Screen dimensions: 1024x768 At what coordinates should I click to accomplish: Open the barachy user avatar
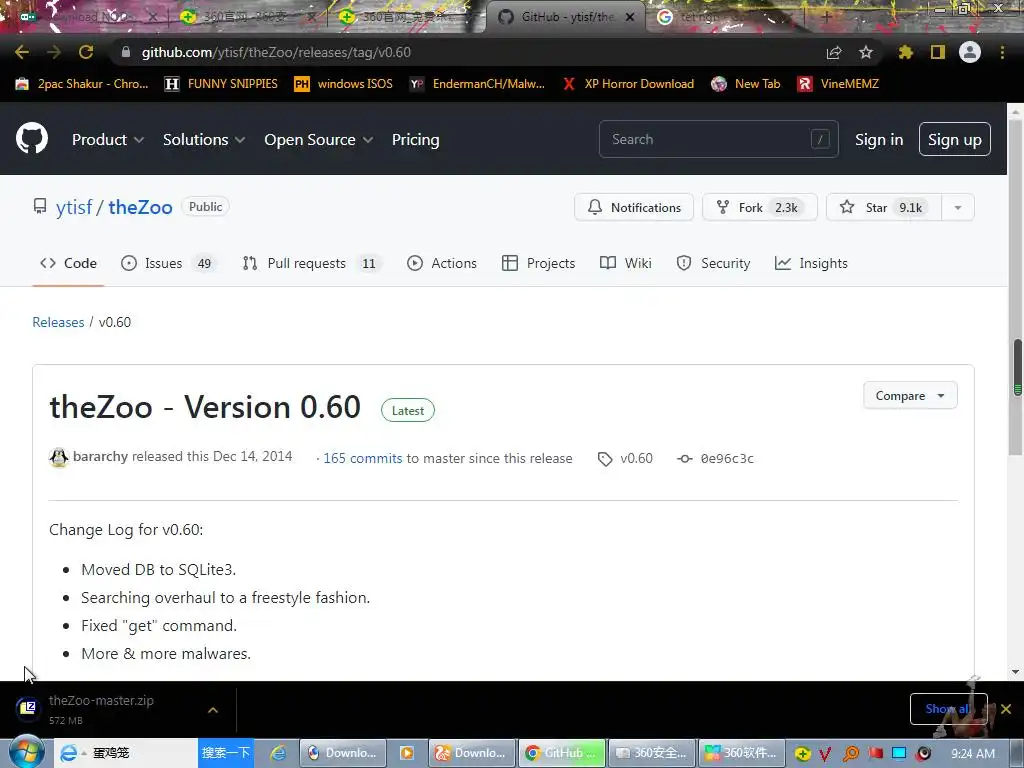coord(59,457)
